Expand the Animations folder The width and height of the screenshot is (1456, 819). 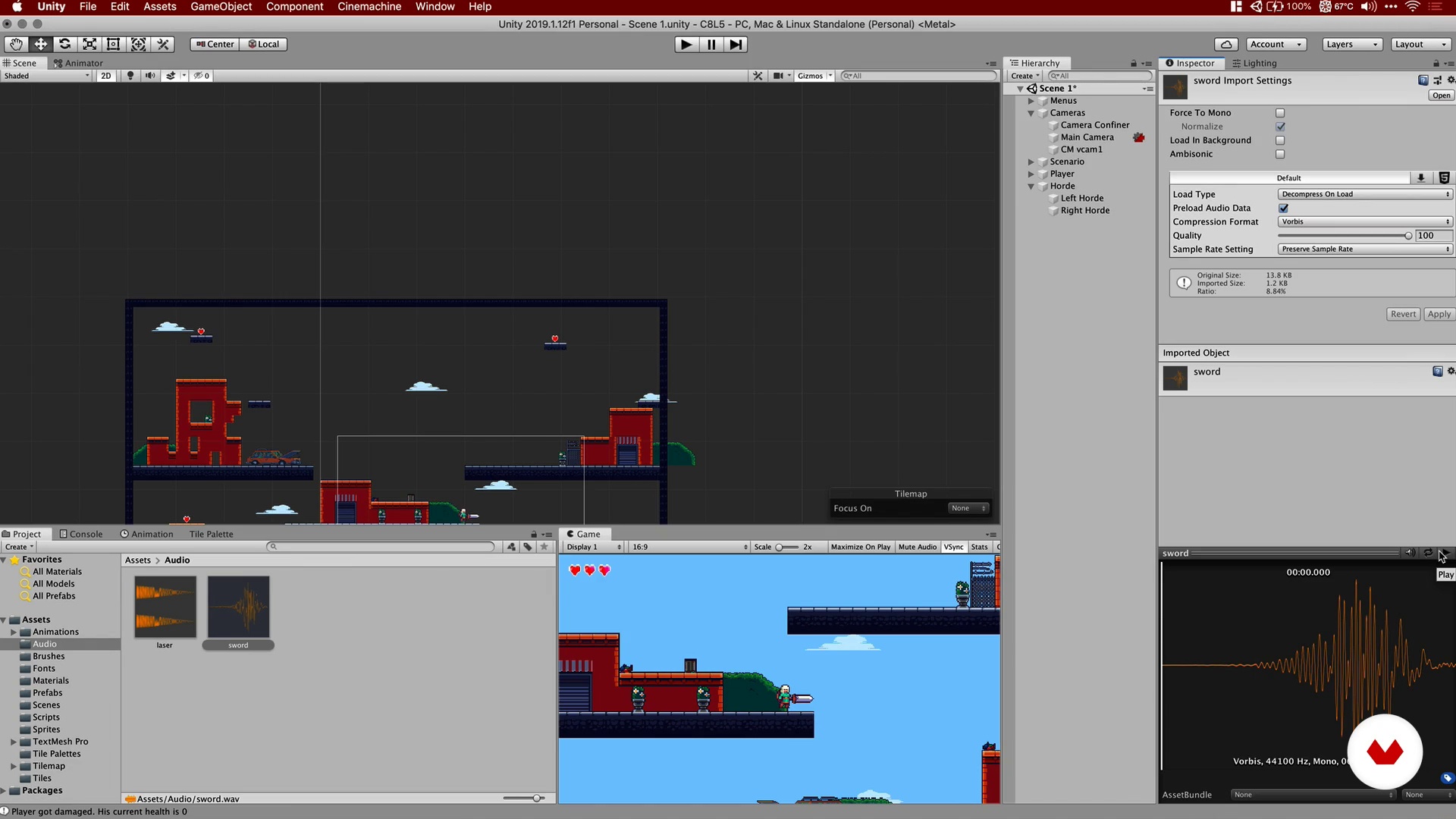(13, 632)
